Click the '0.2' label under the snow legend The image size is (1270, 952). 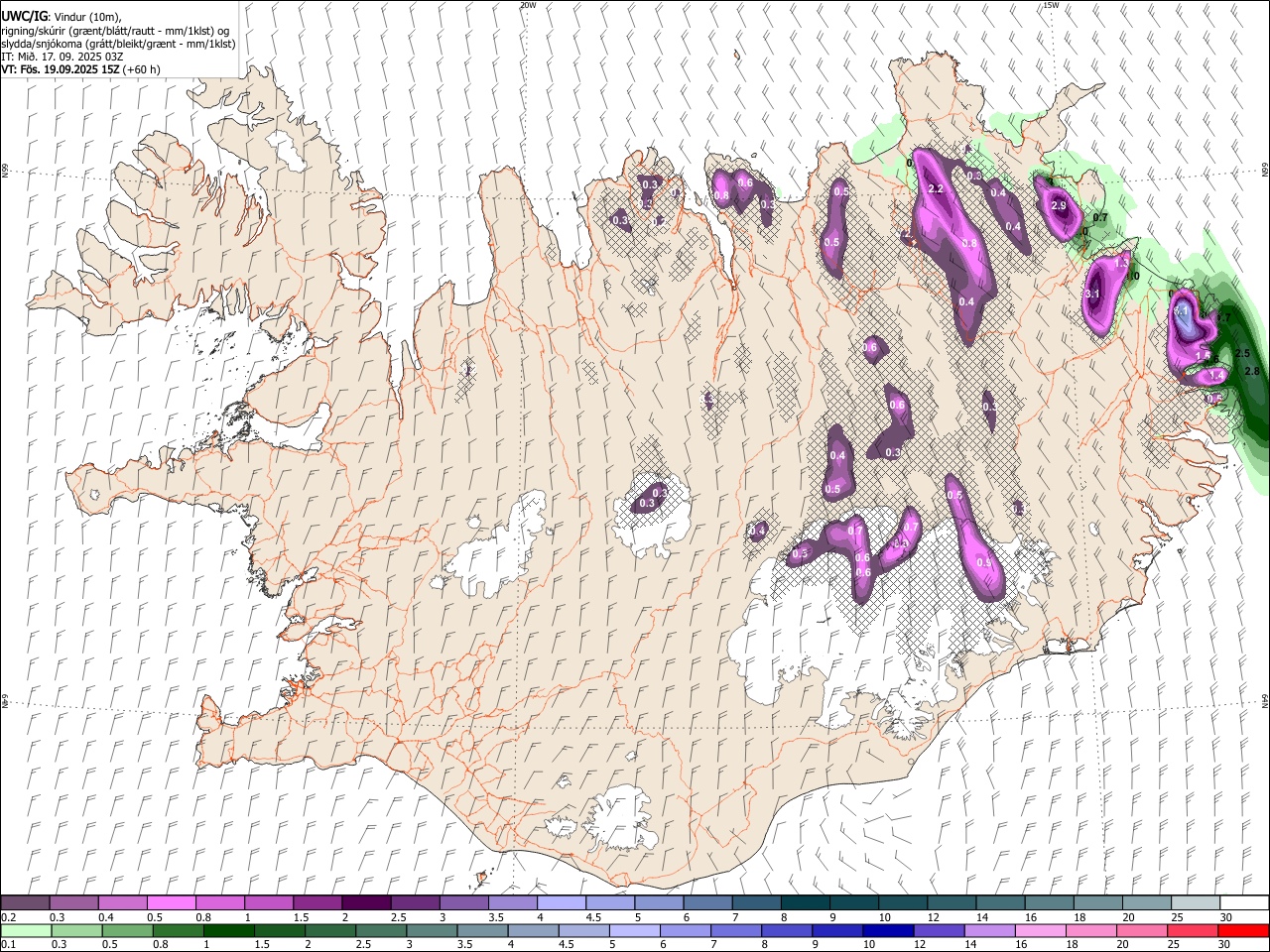[9, 917]
